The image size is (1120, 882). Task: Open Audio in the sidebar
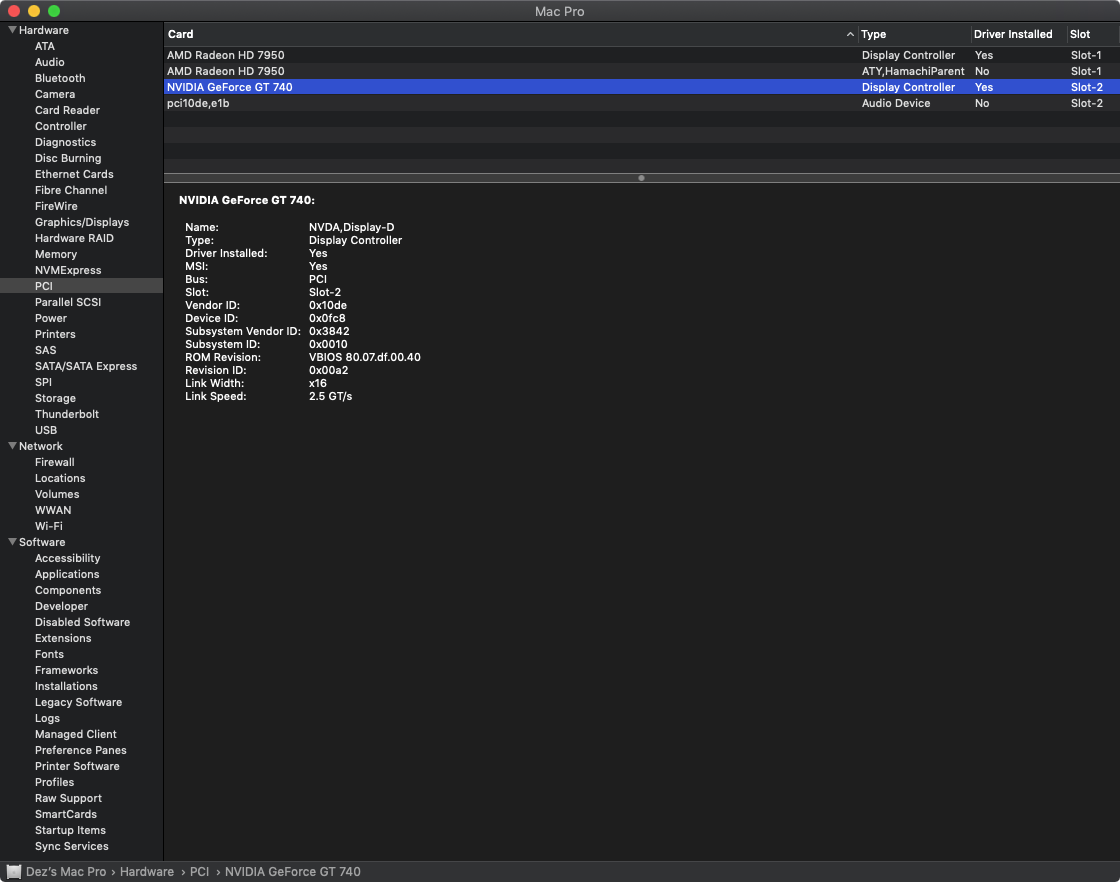[x=50, y=62]
